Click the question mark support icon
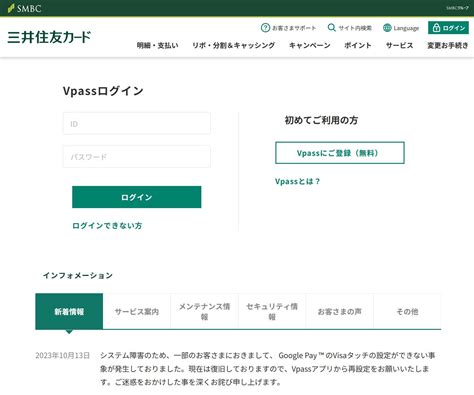 pos(265,28)
